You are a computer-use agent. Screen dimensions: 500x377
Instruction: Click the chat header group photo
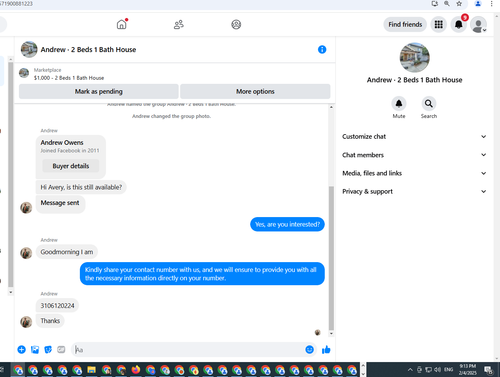(x=29, y=49)
